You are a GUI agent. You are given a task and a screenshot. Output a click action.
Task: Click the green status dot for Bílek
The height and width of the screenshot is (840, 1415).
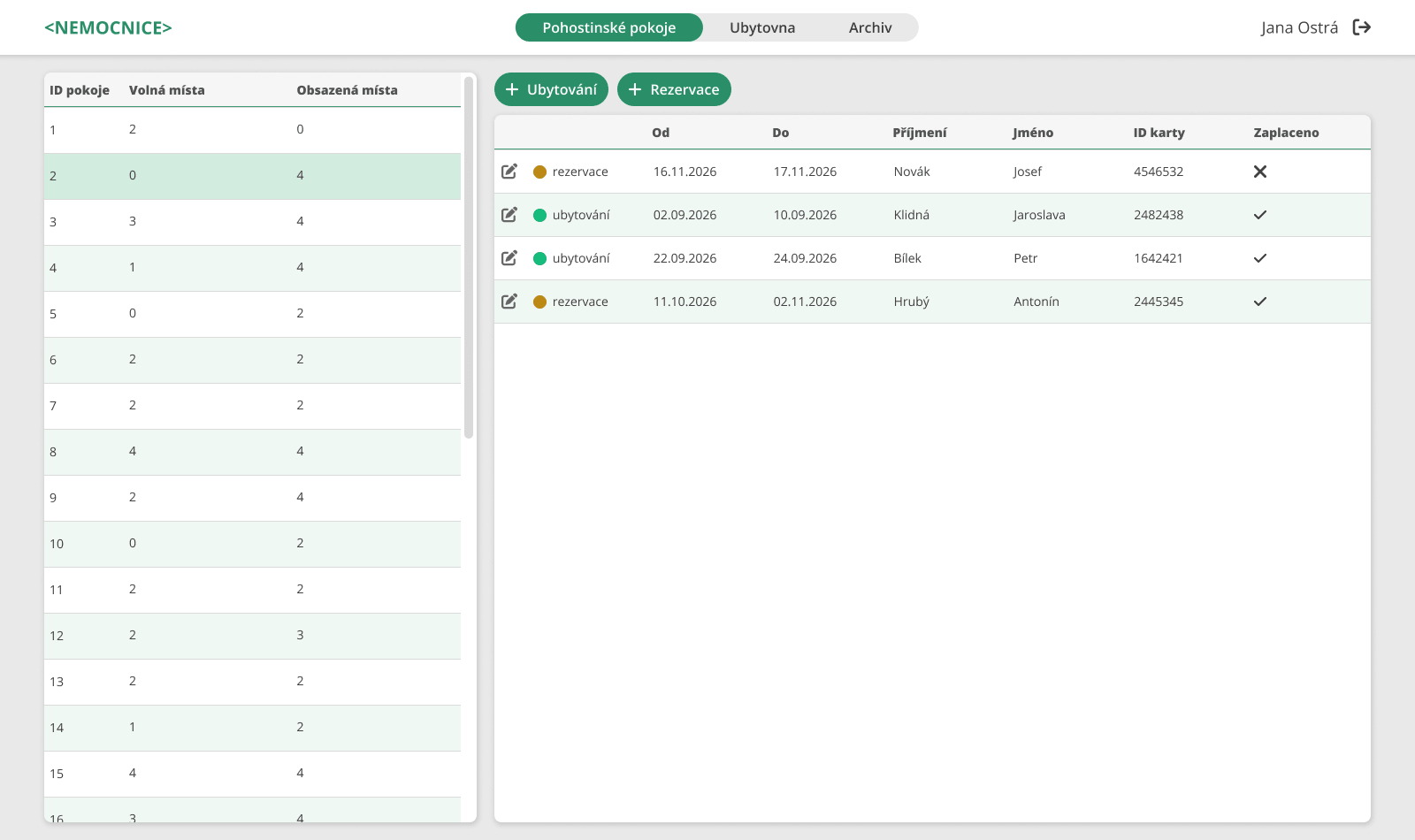539,258
